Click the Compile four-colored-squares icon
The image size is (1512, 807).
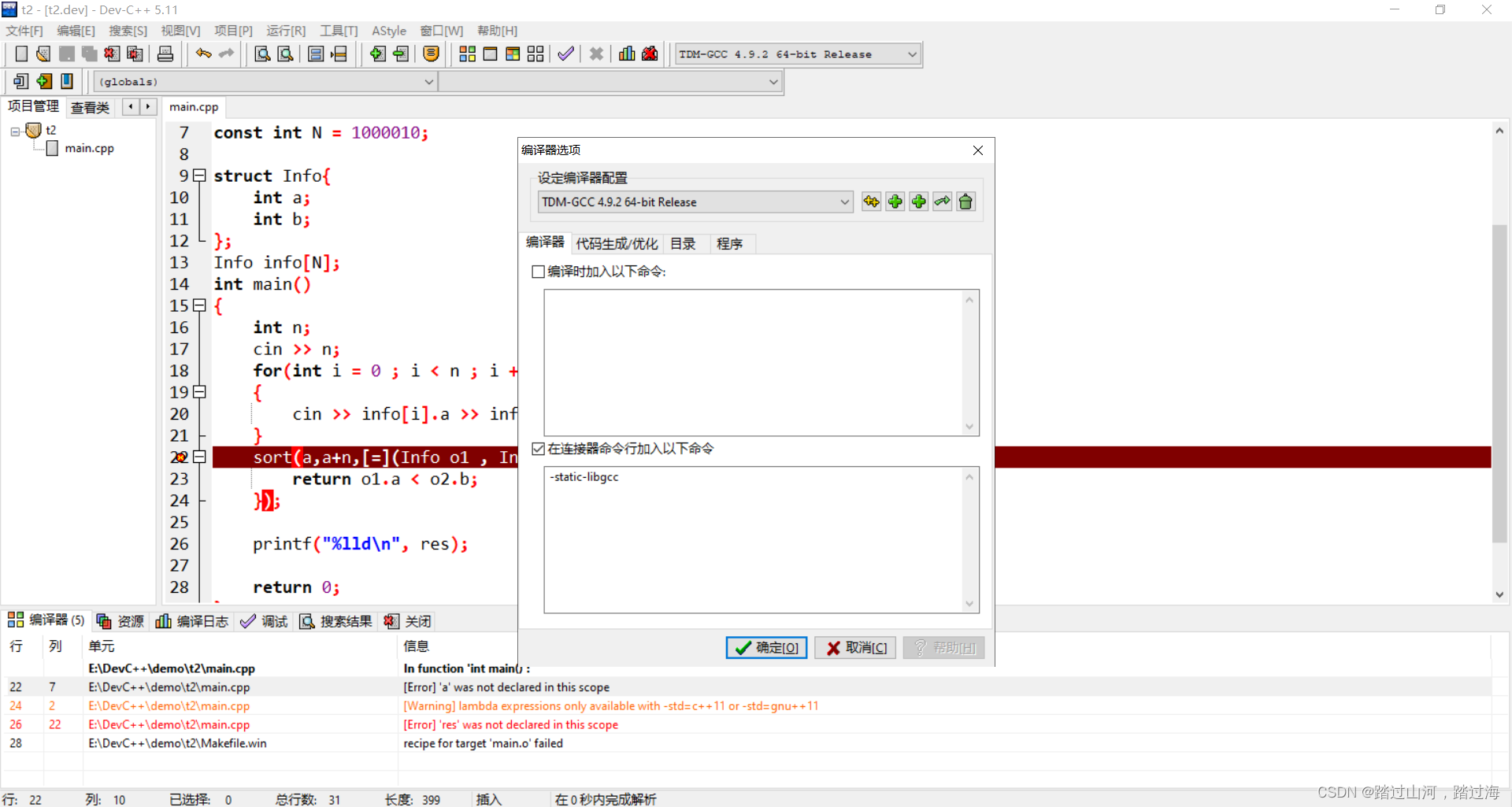click(467, 54)
